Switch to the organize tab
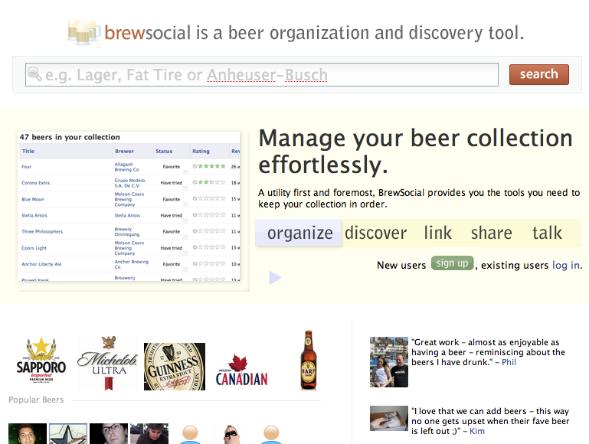This screenshot has height=444, width=589. point(299,233)
